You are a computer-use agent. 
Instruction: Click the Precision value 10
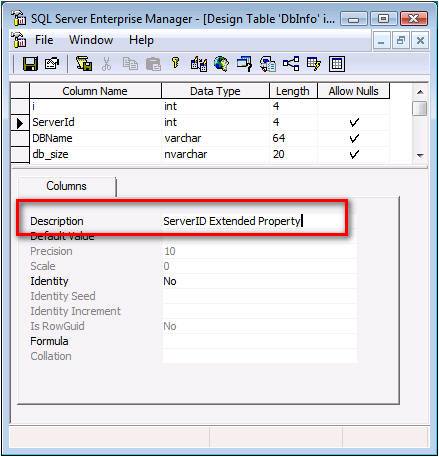260,251
